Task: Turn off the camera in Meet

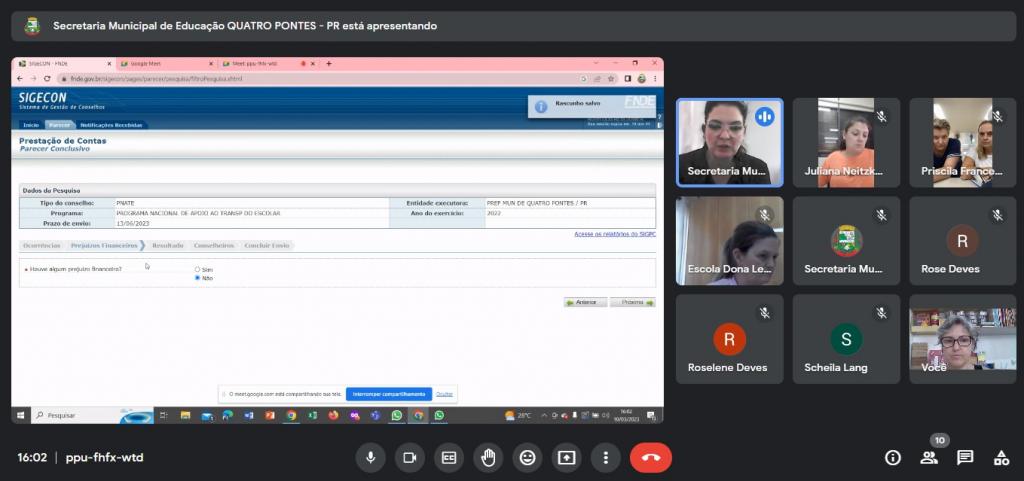Action: 409,458
